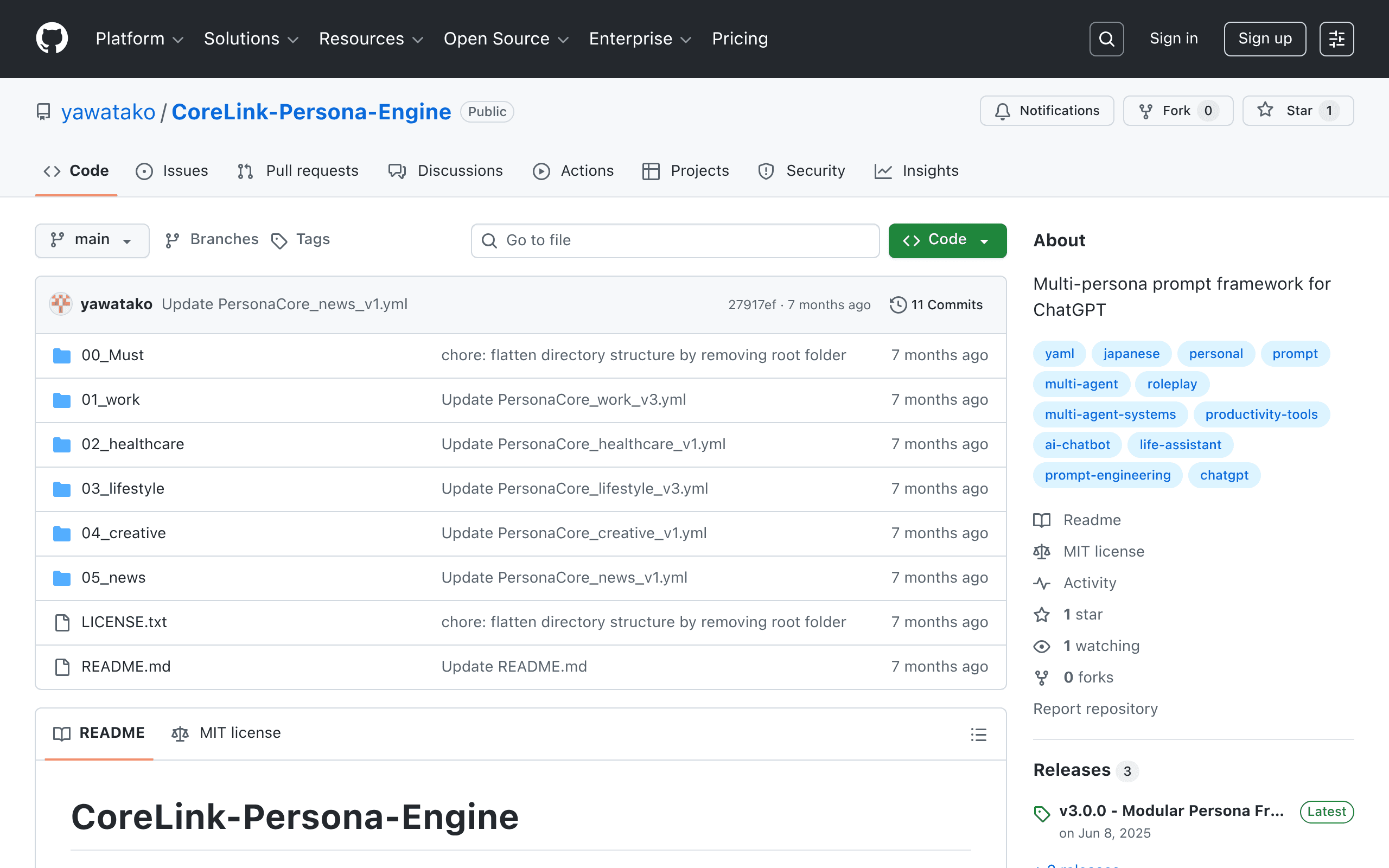The image size is (1389, 868).
Task: Switch to the Issues tab
Action: click(172, 171)
